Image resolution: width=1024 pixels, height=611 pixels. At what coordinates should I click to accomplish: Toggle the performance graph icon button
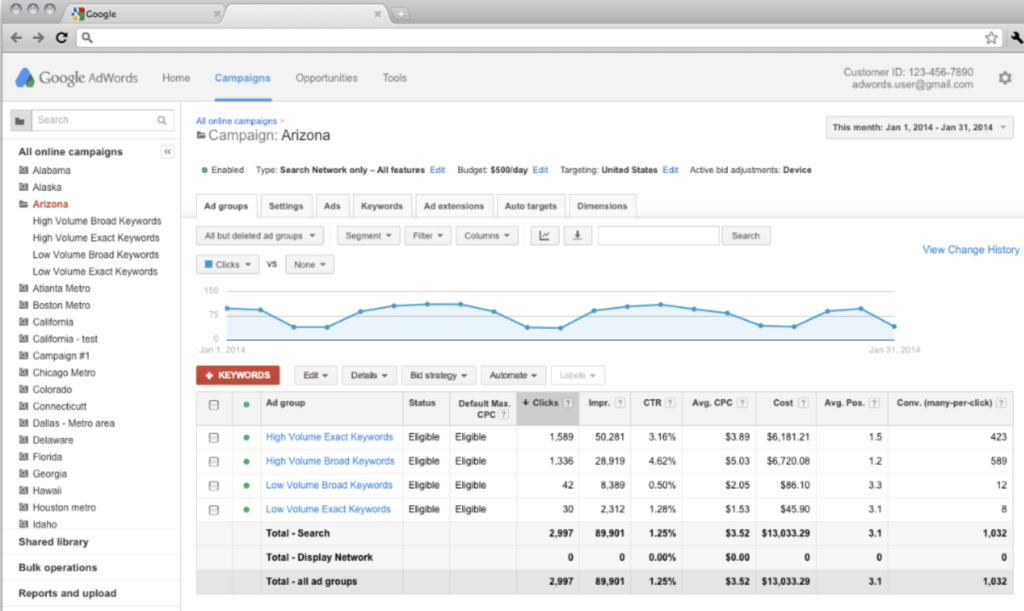point(544,236)
